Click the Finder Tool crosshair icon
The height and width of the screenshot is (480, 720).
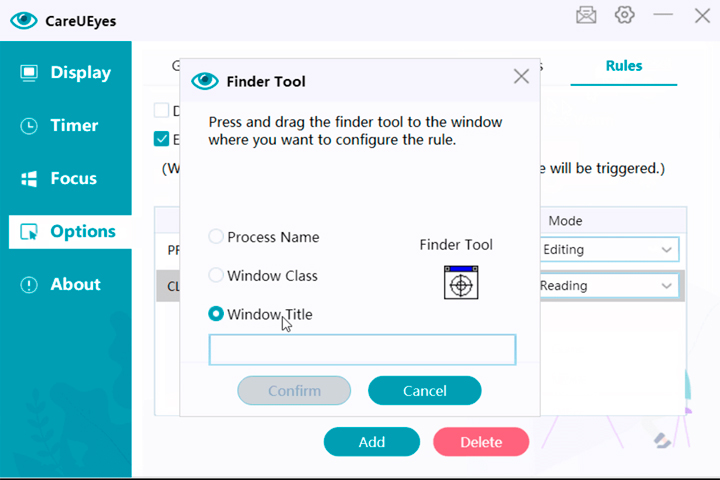461,282
